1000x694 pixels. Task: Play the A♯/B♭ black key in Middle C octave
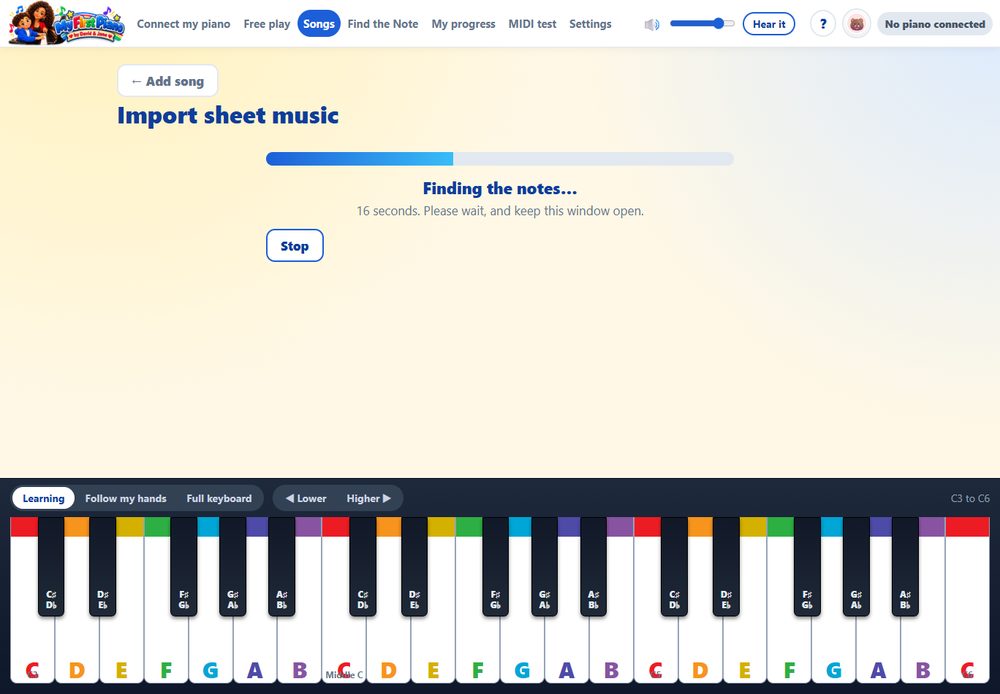594,566
